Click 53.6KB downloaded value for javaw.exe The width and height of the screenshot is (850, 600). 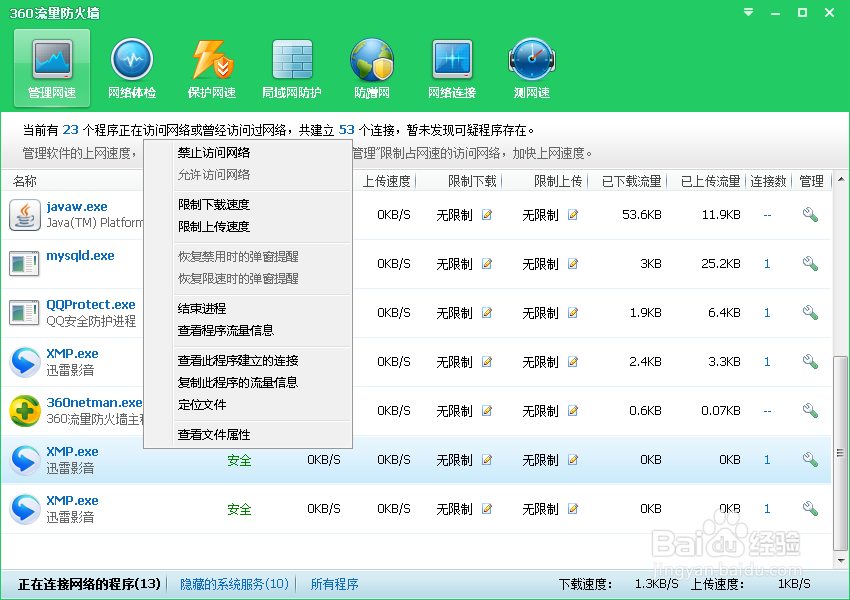pos(642,215)
